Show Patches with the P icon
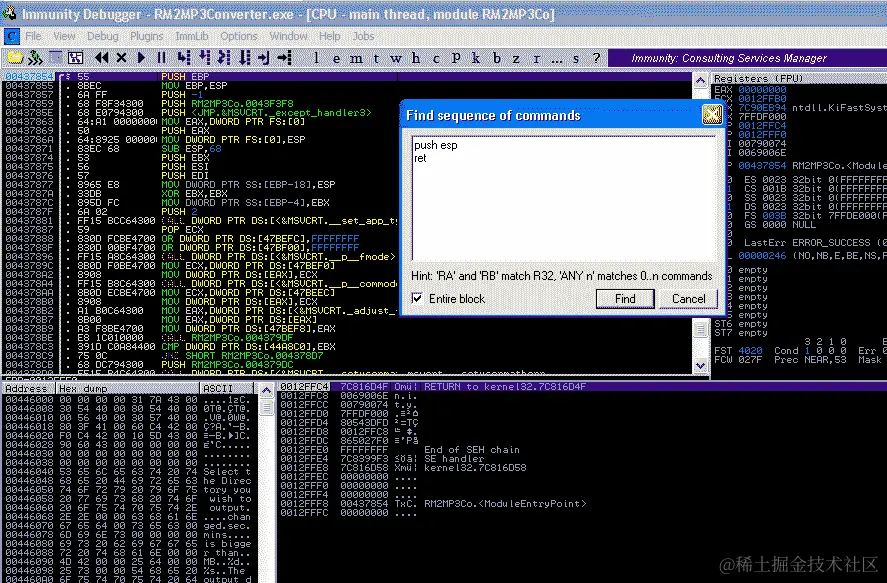887x583 pixels. pos(456,58)
